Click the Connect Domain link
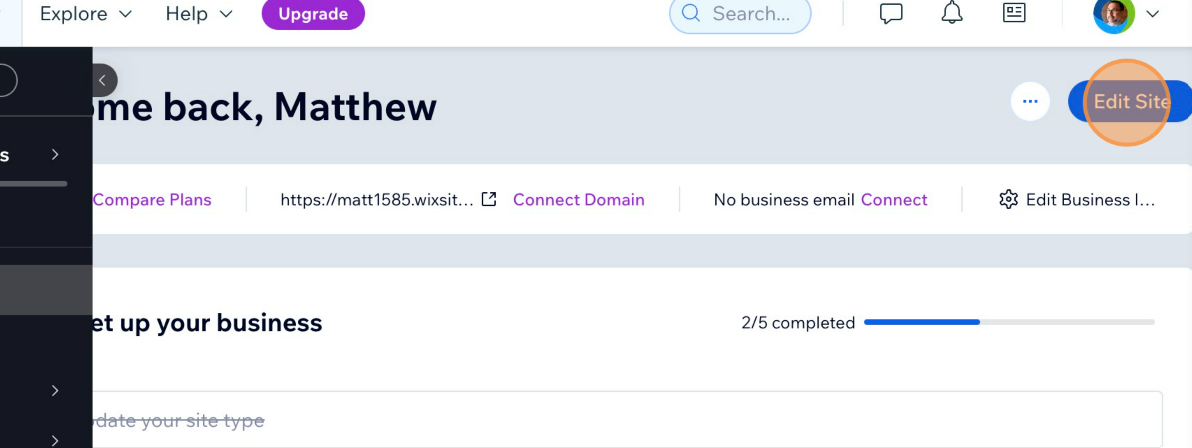This screenshot has height=448, width=1192. [578, 200]
